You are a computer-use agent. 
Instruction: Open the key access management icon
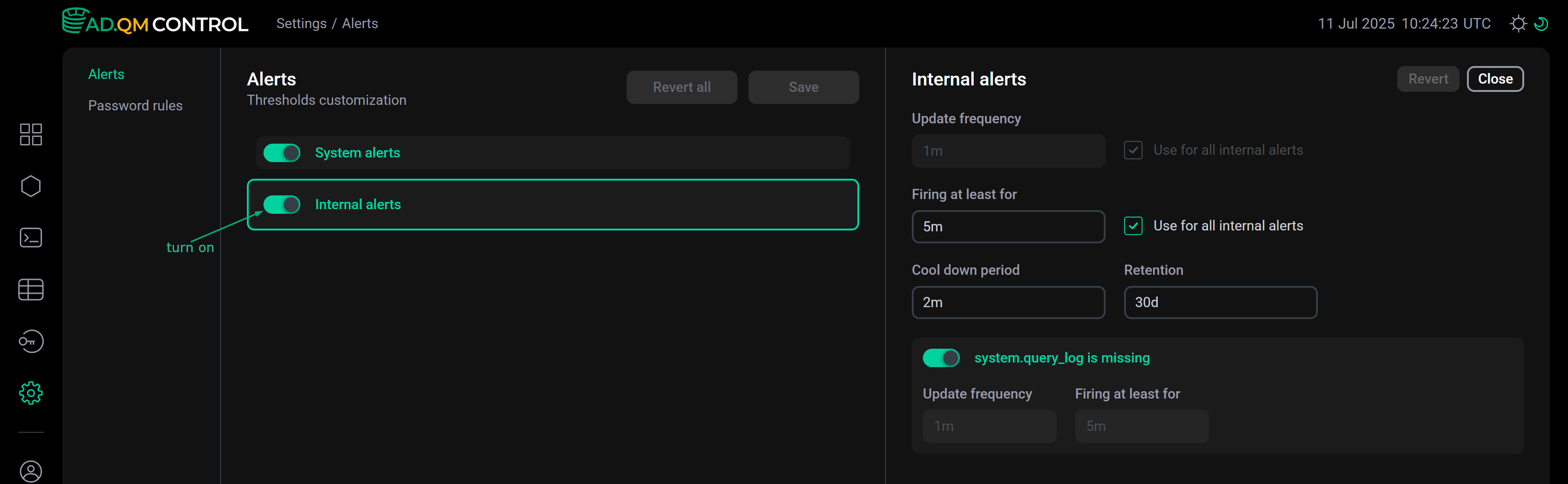pos(30,341)
